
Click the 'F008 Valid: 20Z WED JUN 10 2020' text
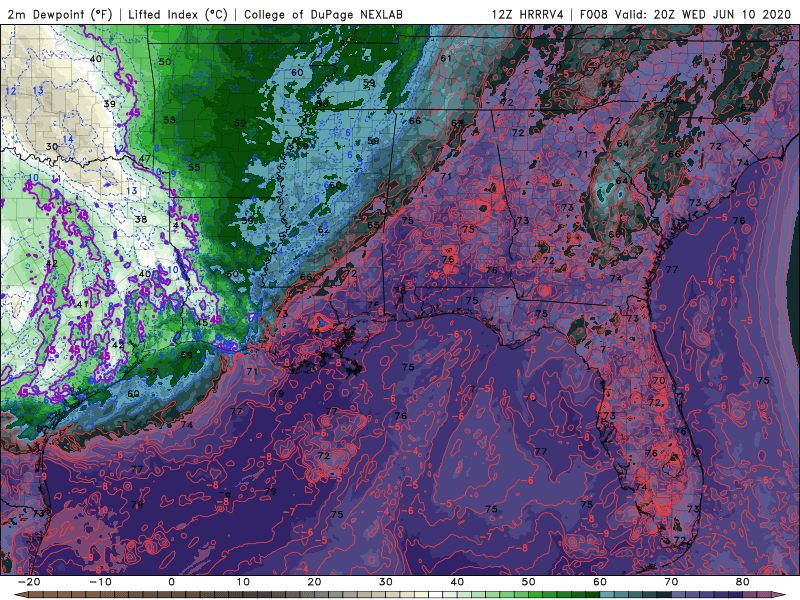[685, 14]
